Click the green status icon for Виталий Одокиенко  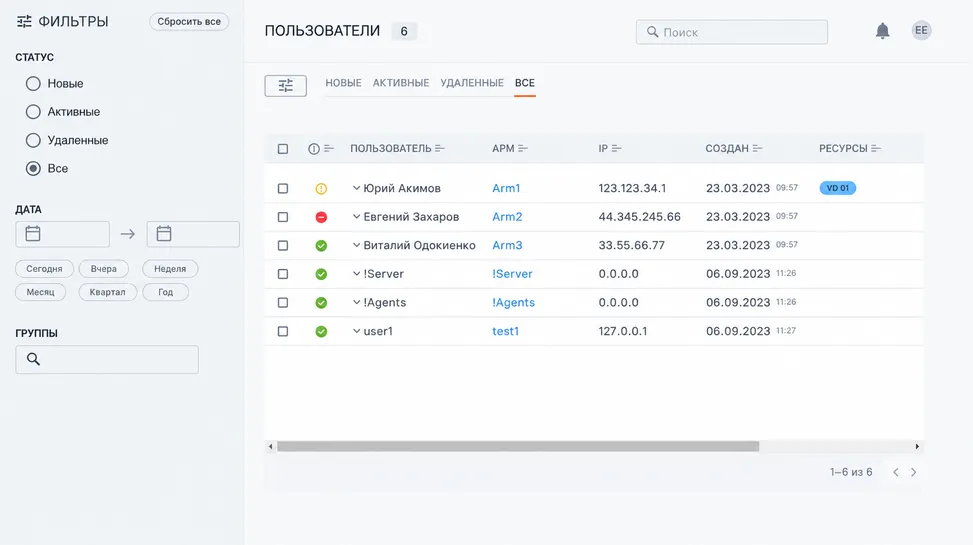(321, 246)
